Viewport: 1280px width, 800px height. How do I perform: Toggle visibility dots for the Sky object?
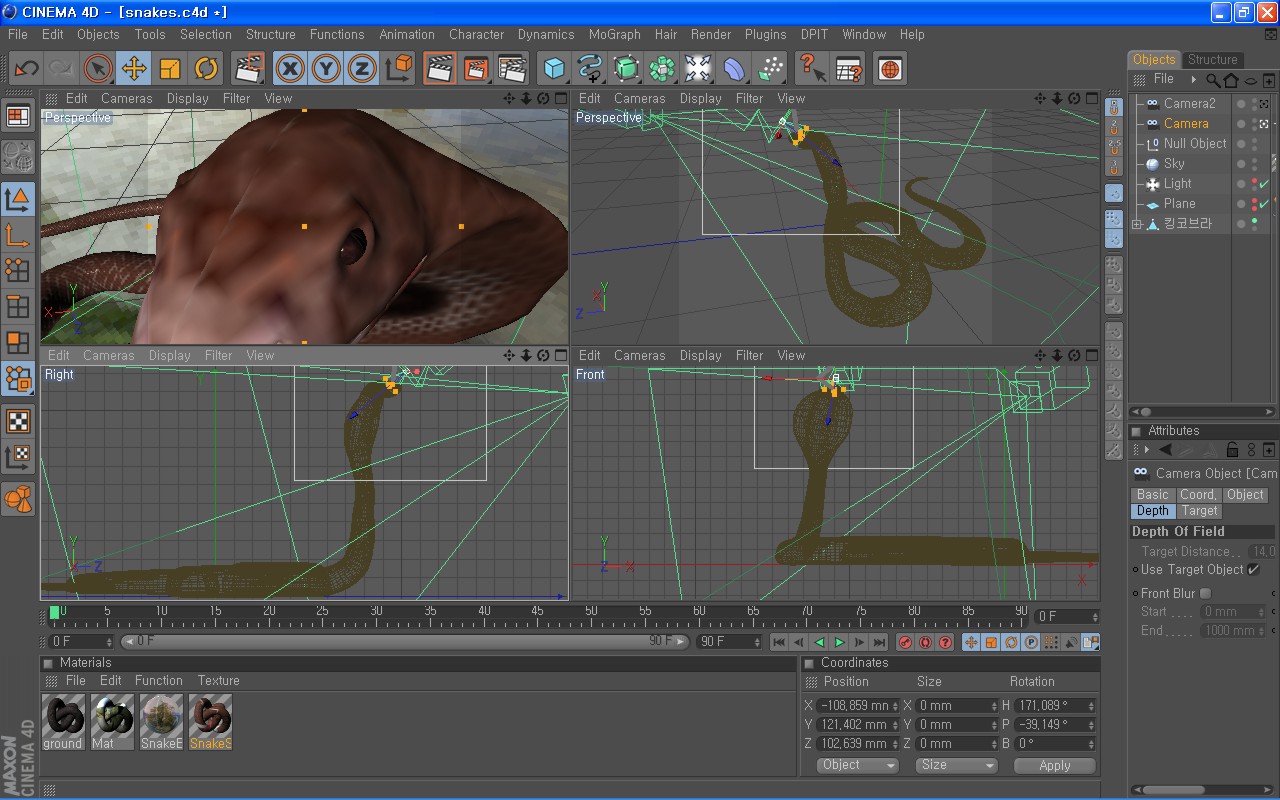[1254, 164]
